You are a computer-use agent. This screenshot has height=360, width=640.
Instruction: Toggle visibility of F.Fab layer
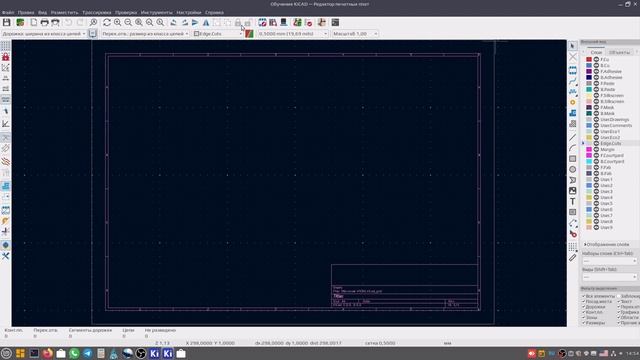(x=596, y=167)
